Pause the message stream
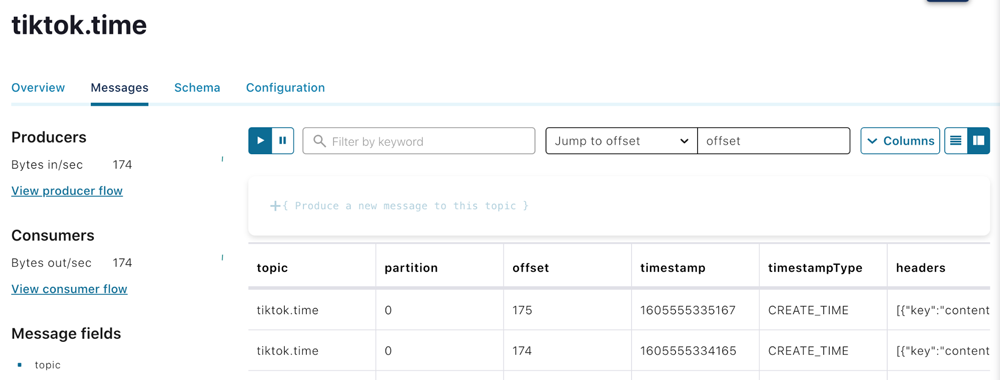 point(283,141)
